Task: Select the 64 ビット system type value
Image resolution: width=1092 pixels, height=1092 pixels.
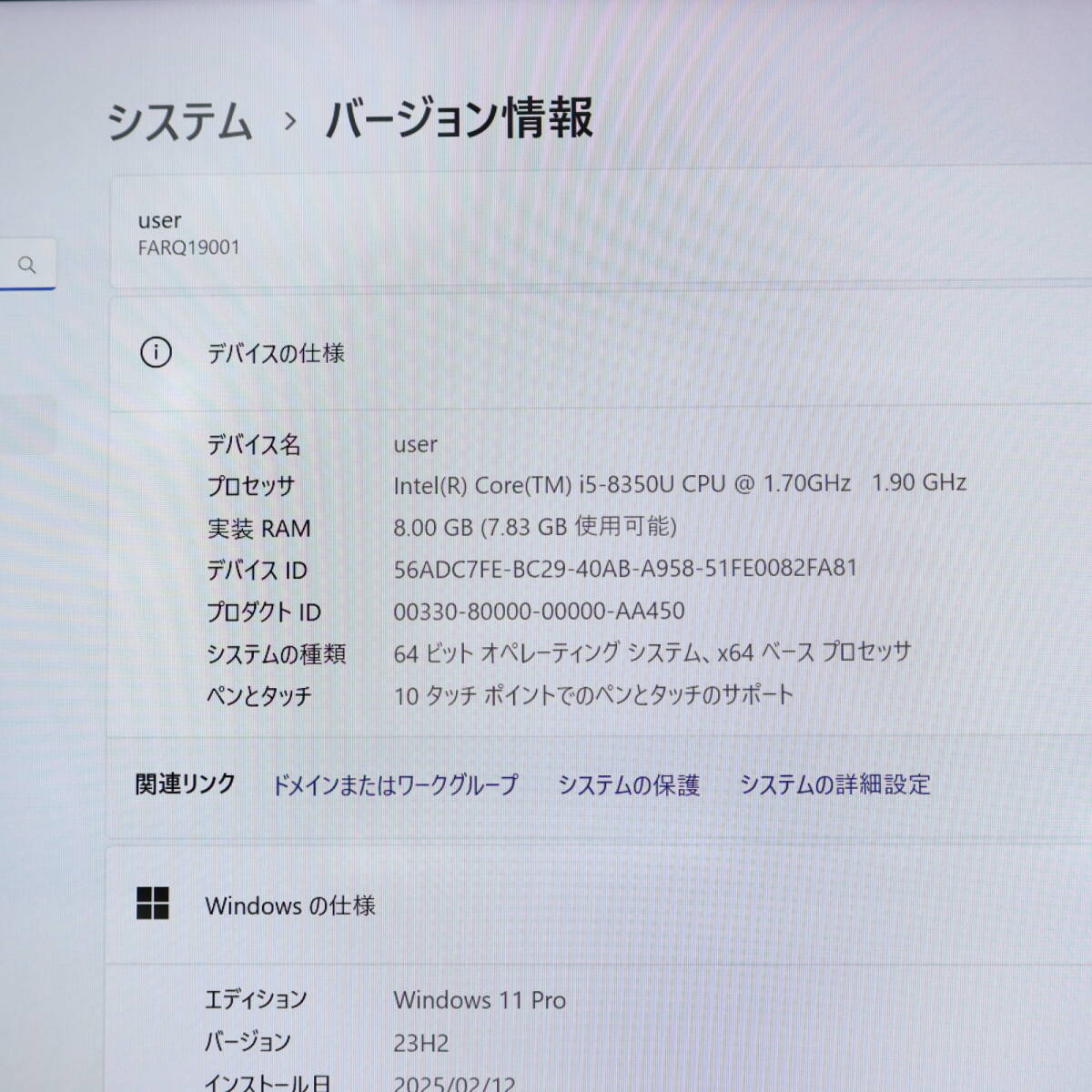Action: tap(652, 652)
